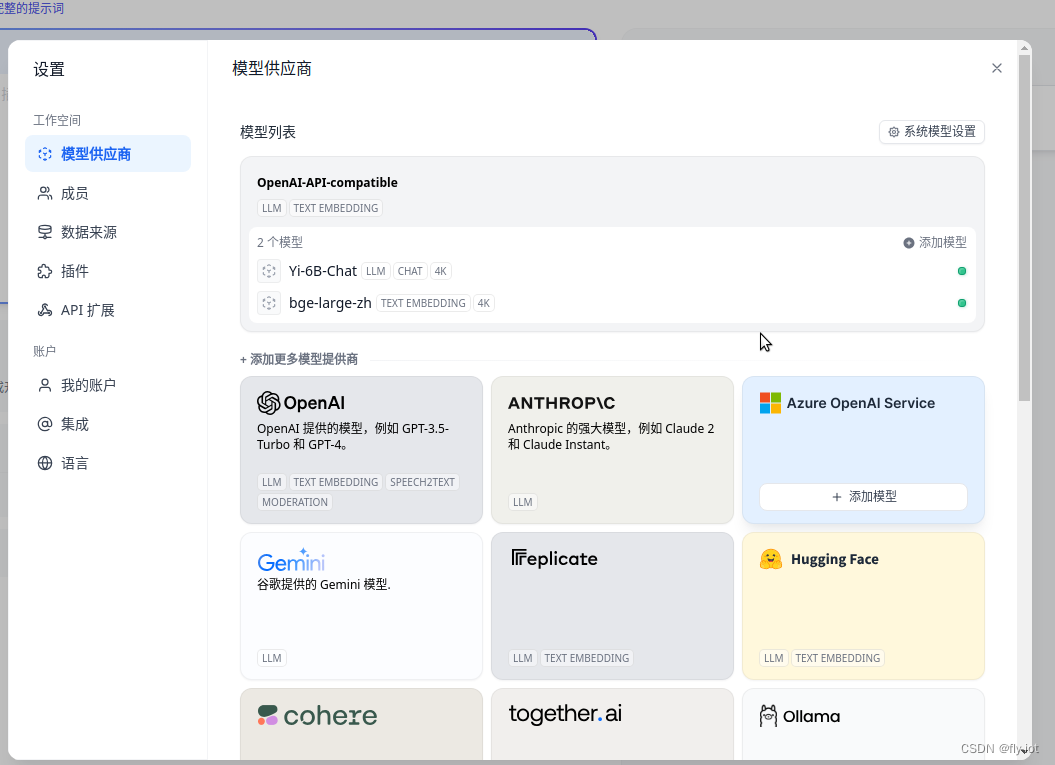Click the API 扩展 webhook icon
Screen dimensions: 1055x765
click(x=45, y=309)
